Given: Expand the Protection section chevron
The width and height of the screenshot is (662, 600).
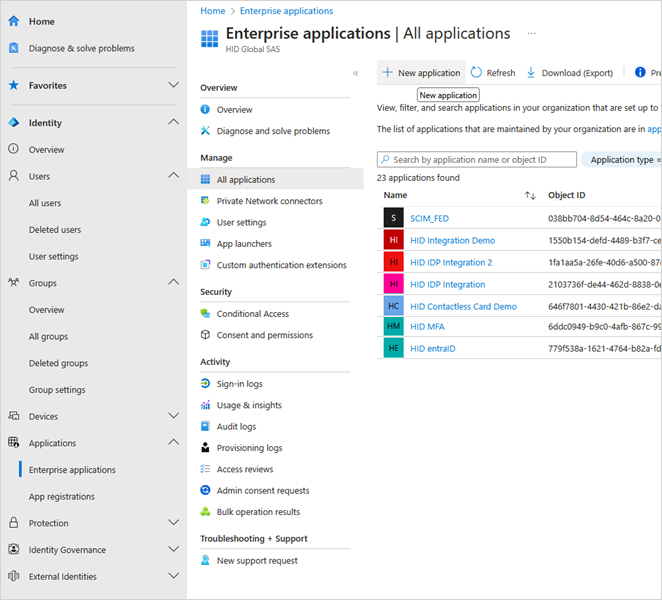Looking at the screenshot, I should 174,522.
